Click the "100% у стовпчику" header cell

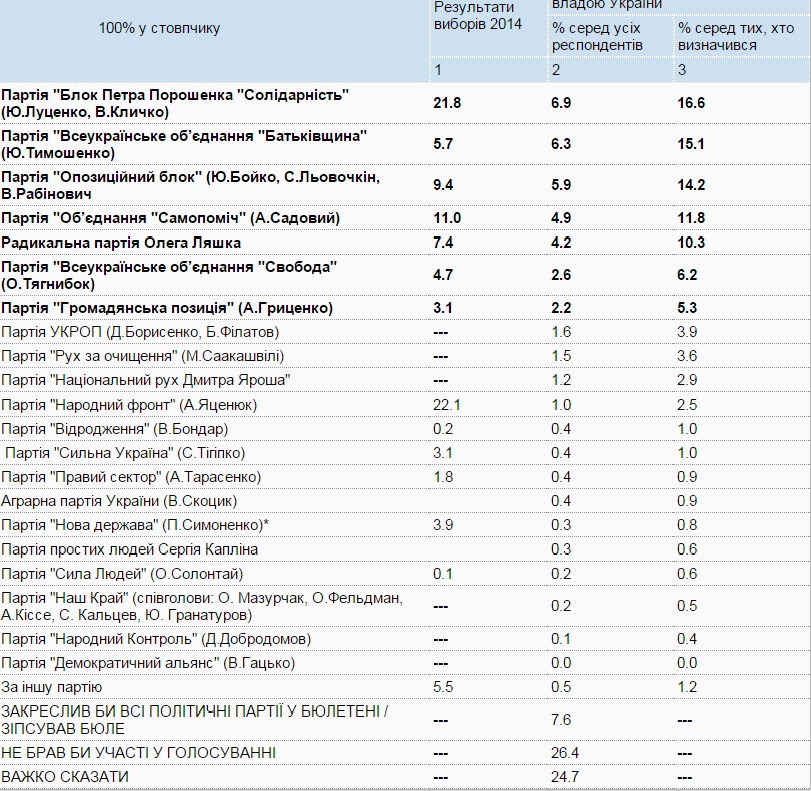(x=159, y=28)
